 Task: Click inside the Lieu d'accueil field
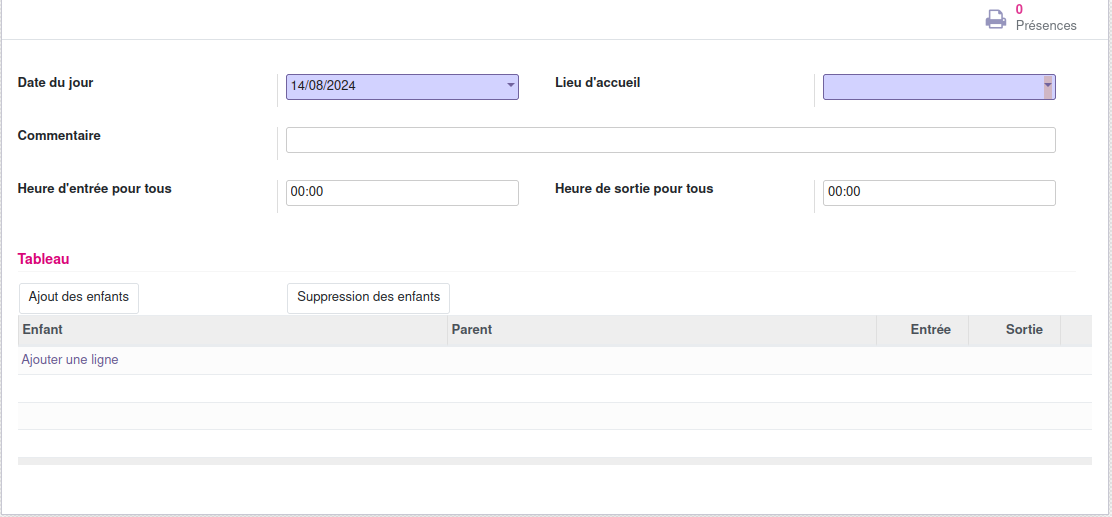coord(930,88)
